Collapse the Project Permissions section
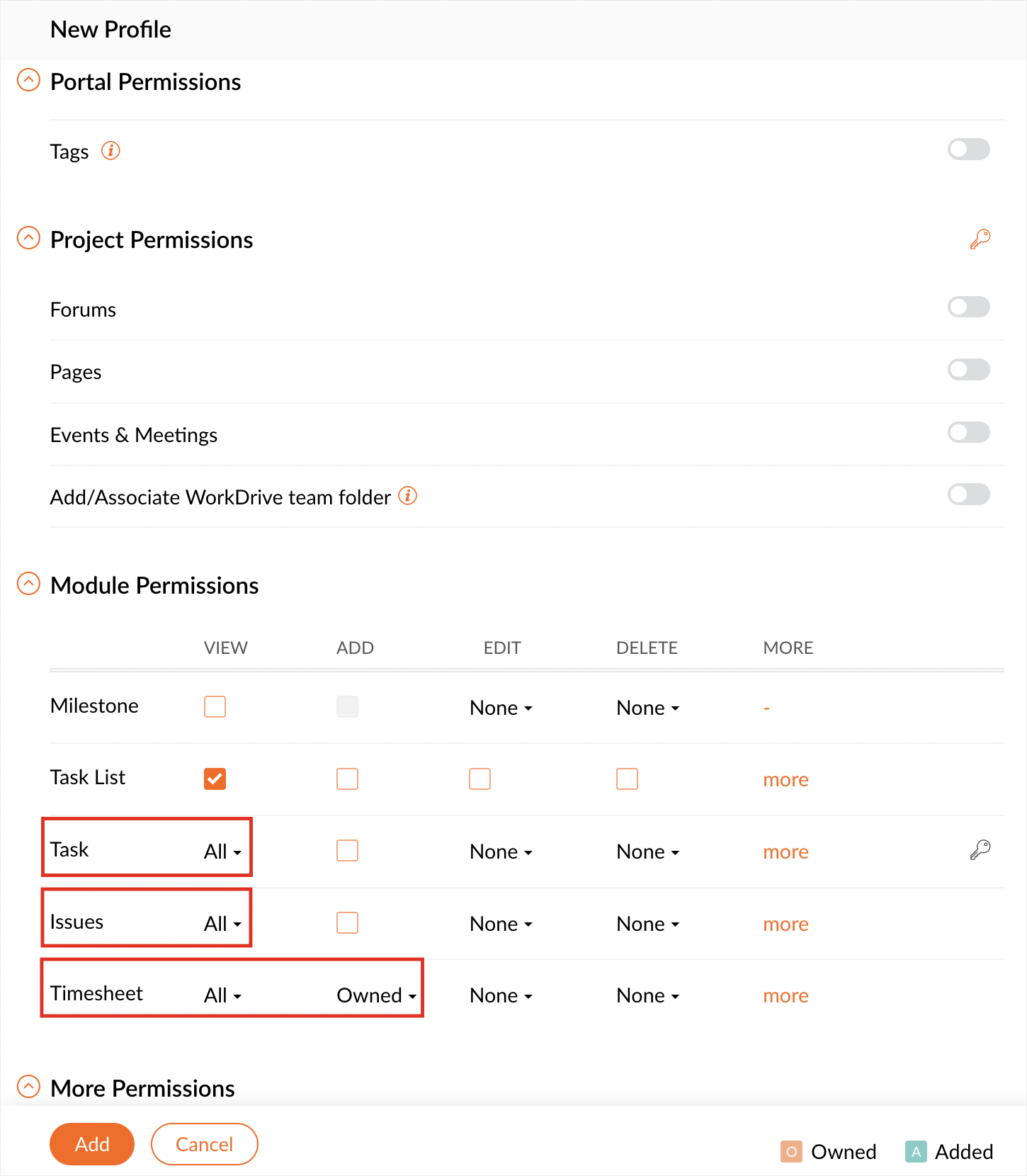Viewport: 1027px width, 1176px height. coord(28,238)
